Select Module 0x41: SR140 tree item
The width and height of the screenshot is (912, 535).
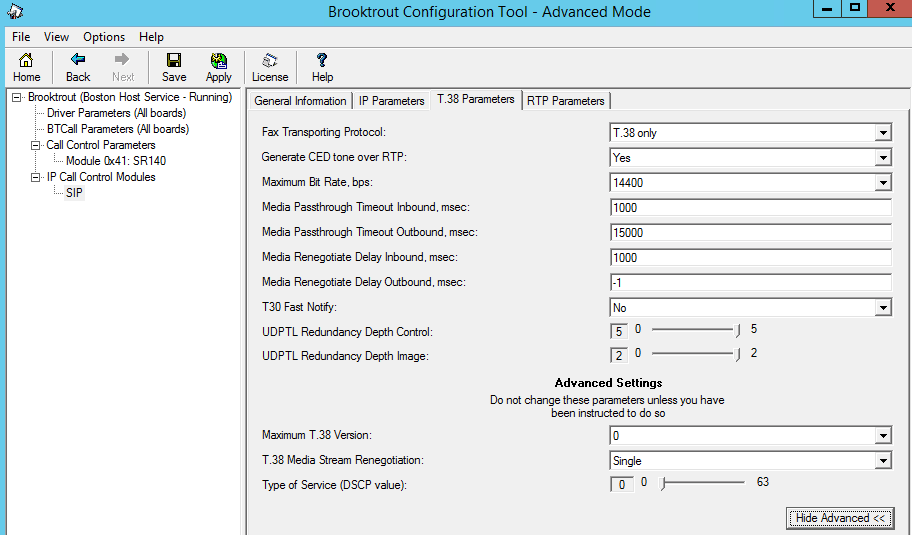(116, 160)
